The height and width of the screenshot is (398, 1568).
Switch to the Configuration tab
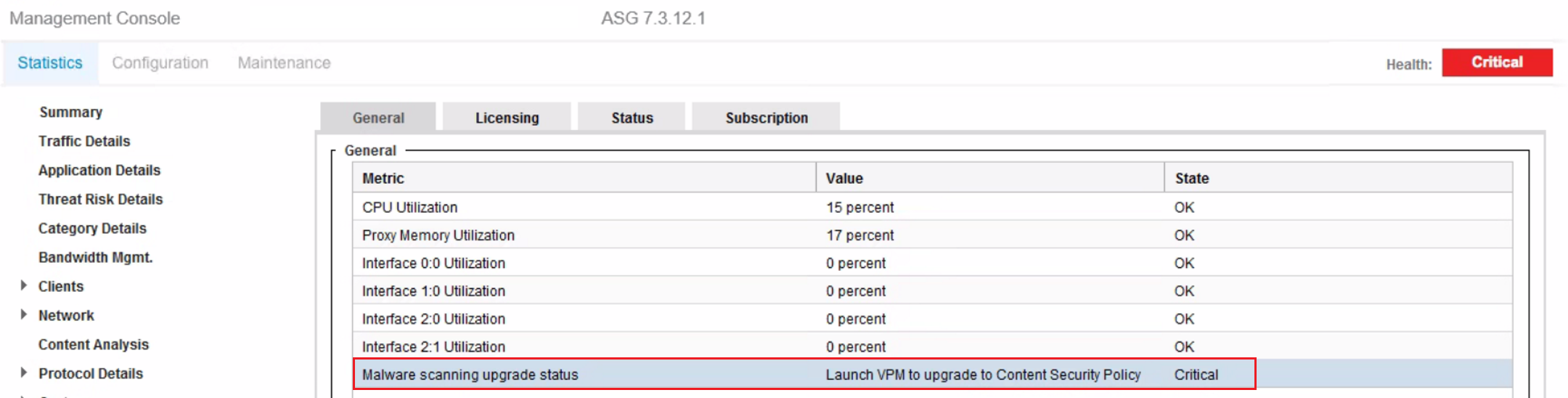[x=160, y=63]
